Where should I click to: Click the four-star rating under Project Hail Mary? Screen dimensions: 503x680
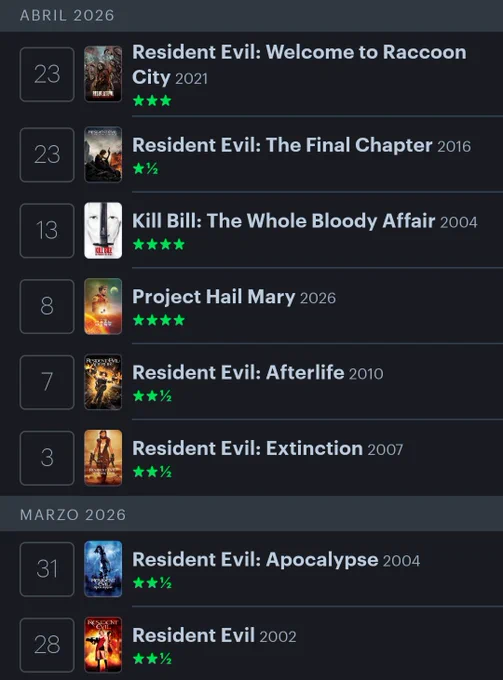(x=159, y=320)
